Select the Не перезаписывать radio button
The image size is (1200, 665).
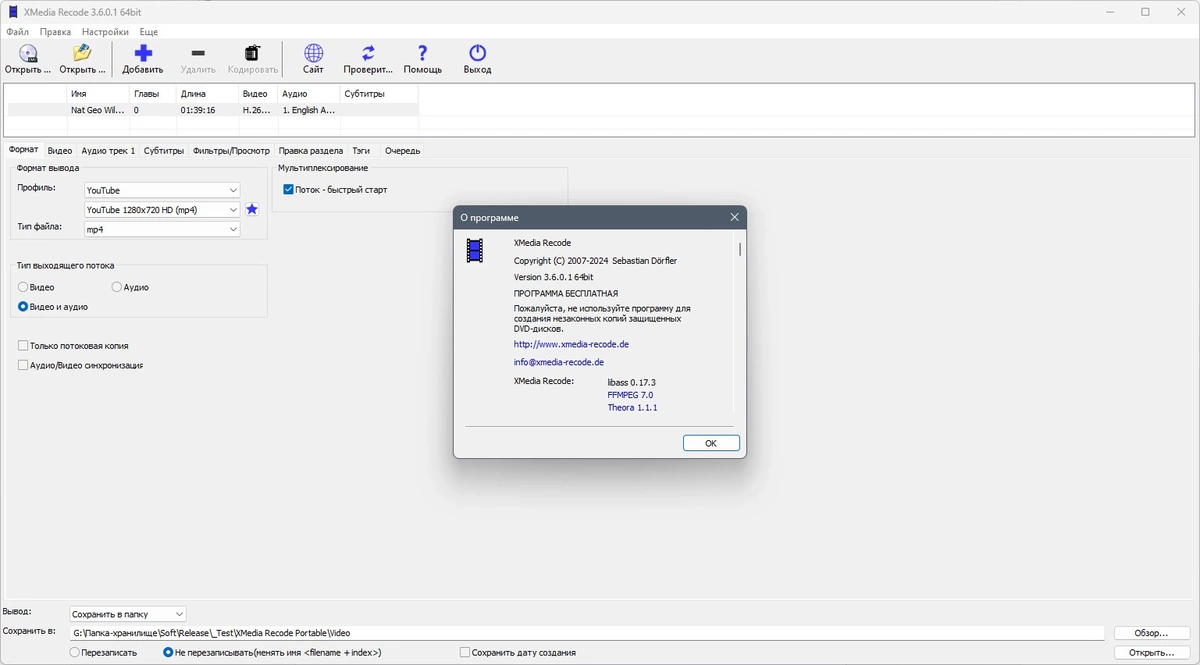pyautogui.click(x=168, y=652)
